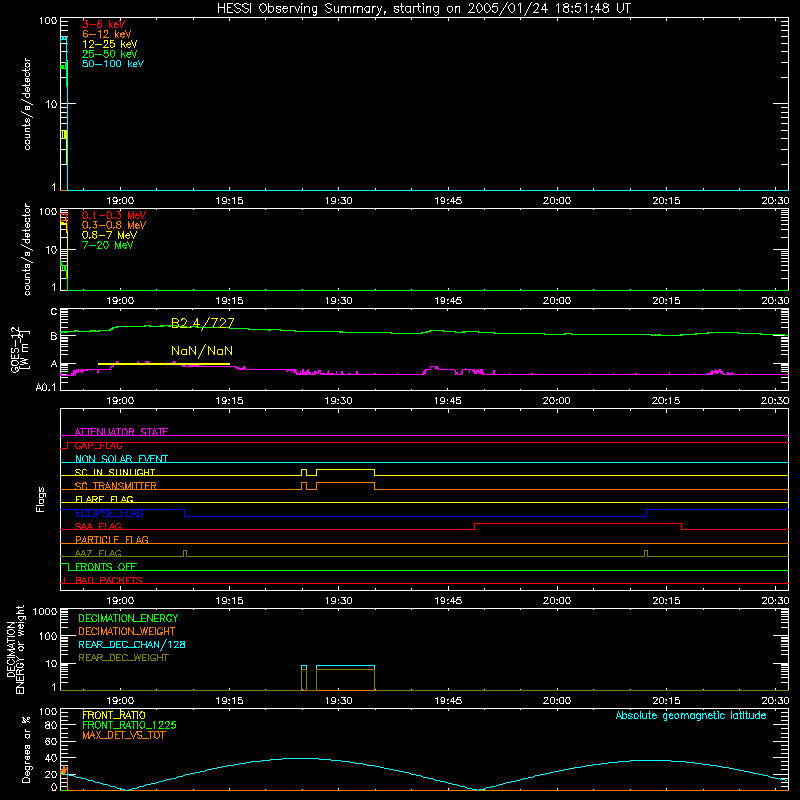Click the 60 tick on the Degrees axis
This screenshot has height=800, width=800.
[x=51, y=741]
